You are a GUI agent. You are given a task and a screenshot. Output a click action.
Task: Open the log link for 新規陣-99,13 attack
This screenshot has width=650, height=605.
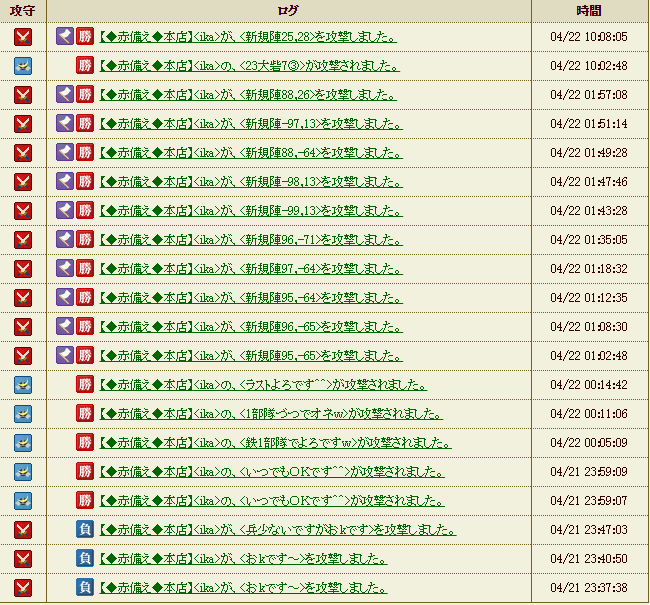pyautogui.click(x=251, y=211)
